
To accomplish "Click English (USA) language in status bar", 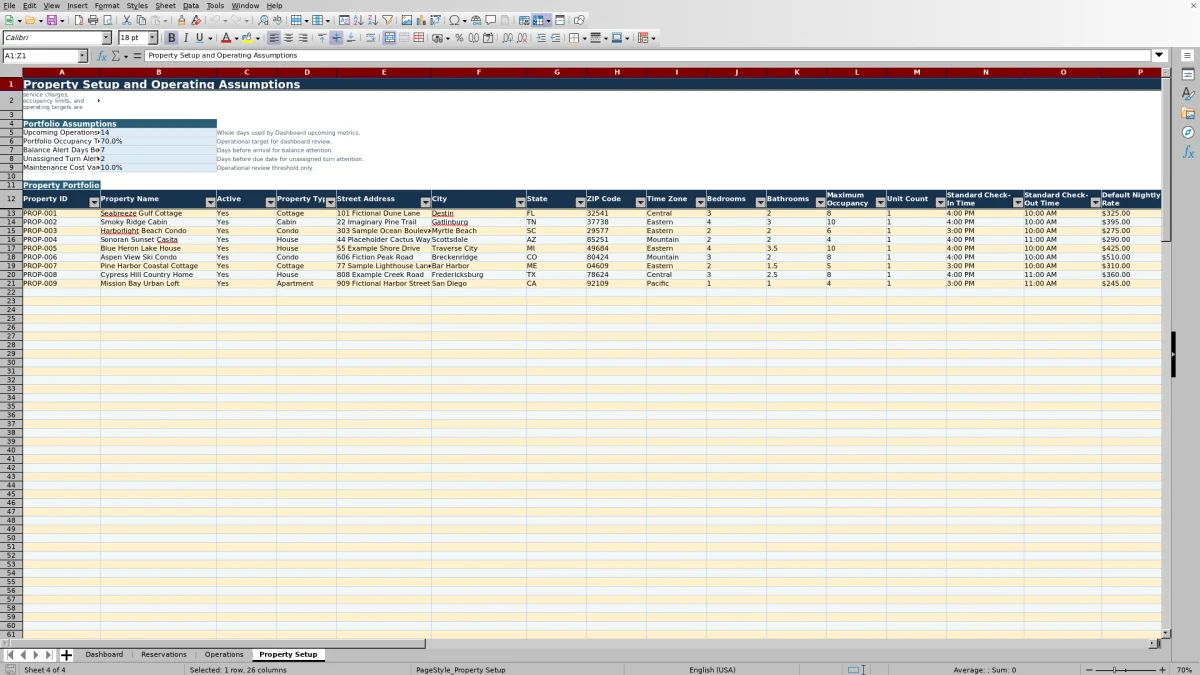I will 712,670.
